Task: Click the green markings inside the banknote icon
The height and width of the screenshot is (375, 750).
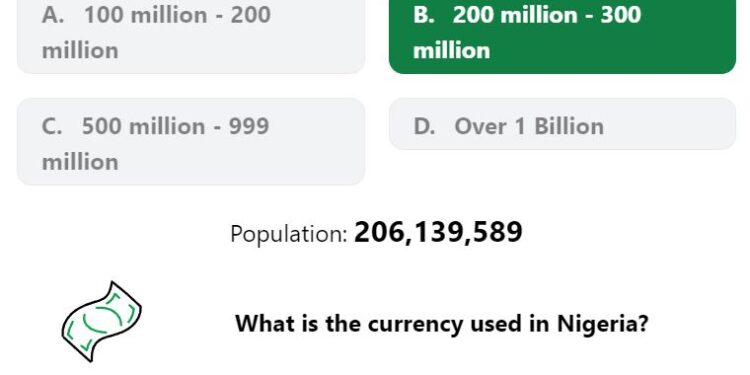Action: point(101,321)
